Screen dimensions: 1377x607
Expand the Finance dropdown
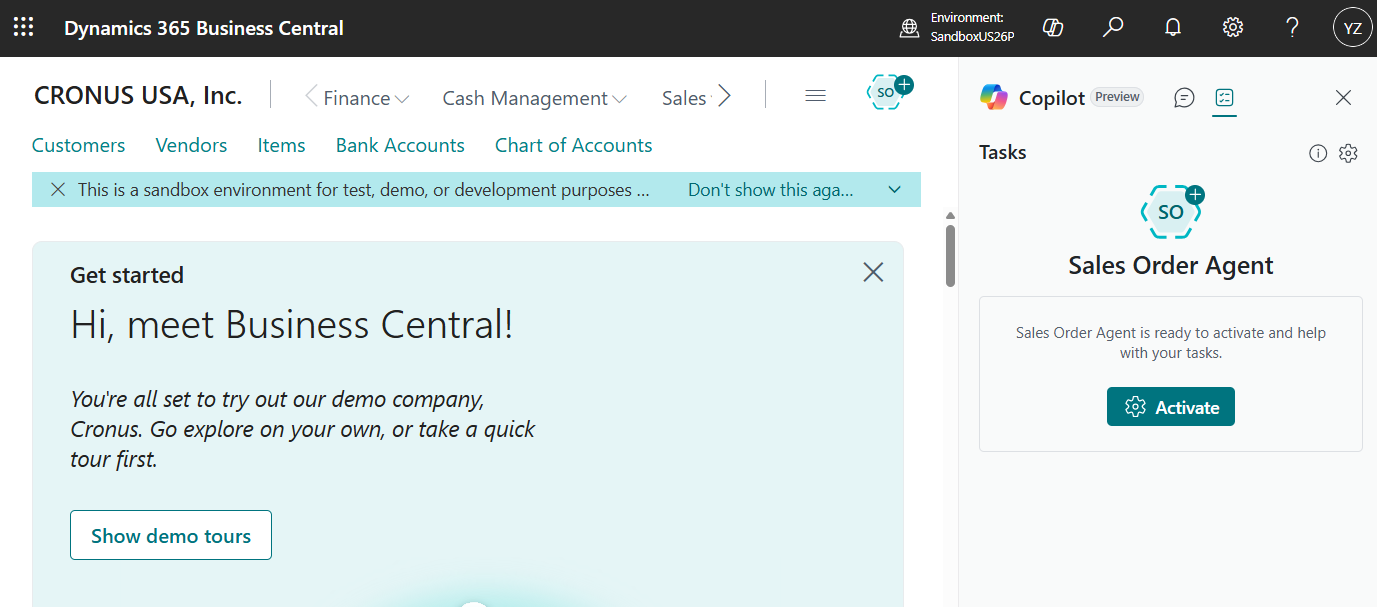[x=357, y=97]
